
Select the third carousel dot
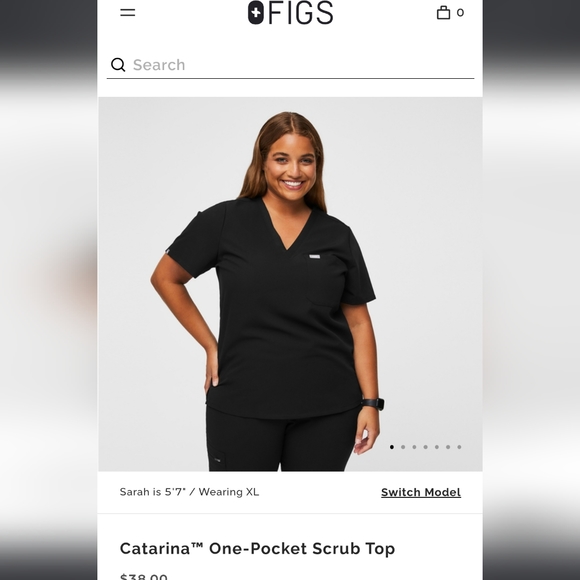click(414, 447)
